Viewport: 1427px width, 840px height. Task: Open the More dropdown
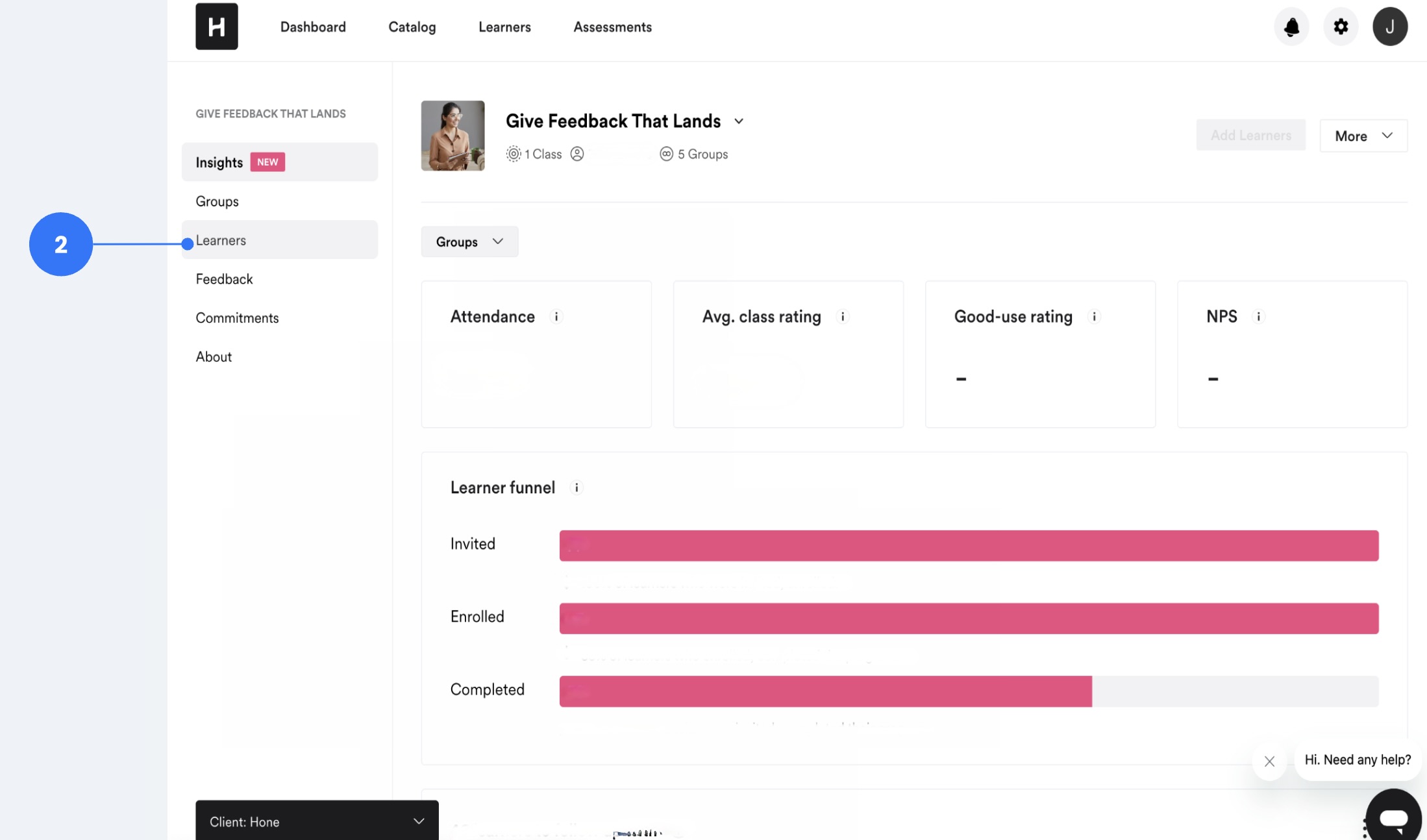1363,135
